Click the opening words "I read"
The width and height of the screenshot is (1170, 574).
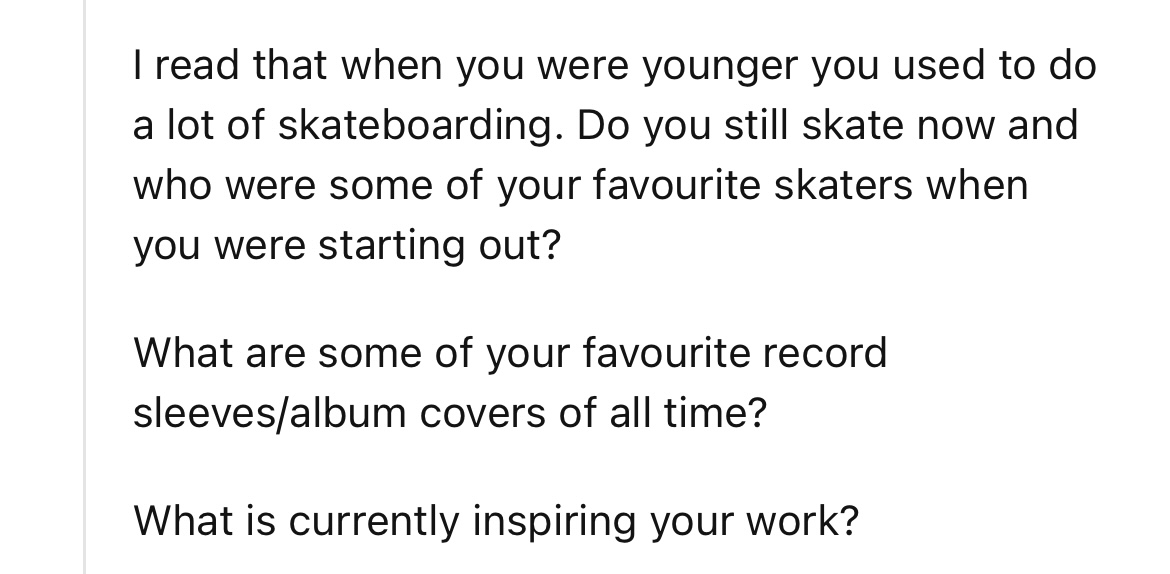187,65
